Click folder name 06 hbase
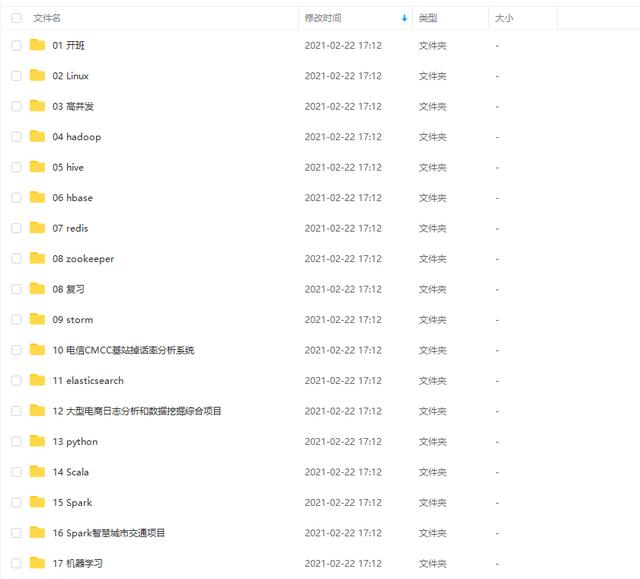 click(x=73, y=197)
